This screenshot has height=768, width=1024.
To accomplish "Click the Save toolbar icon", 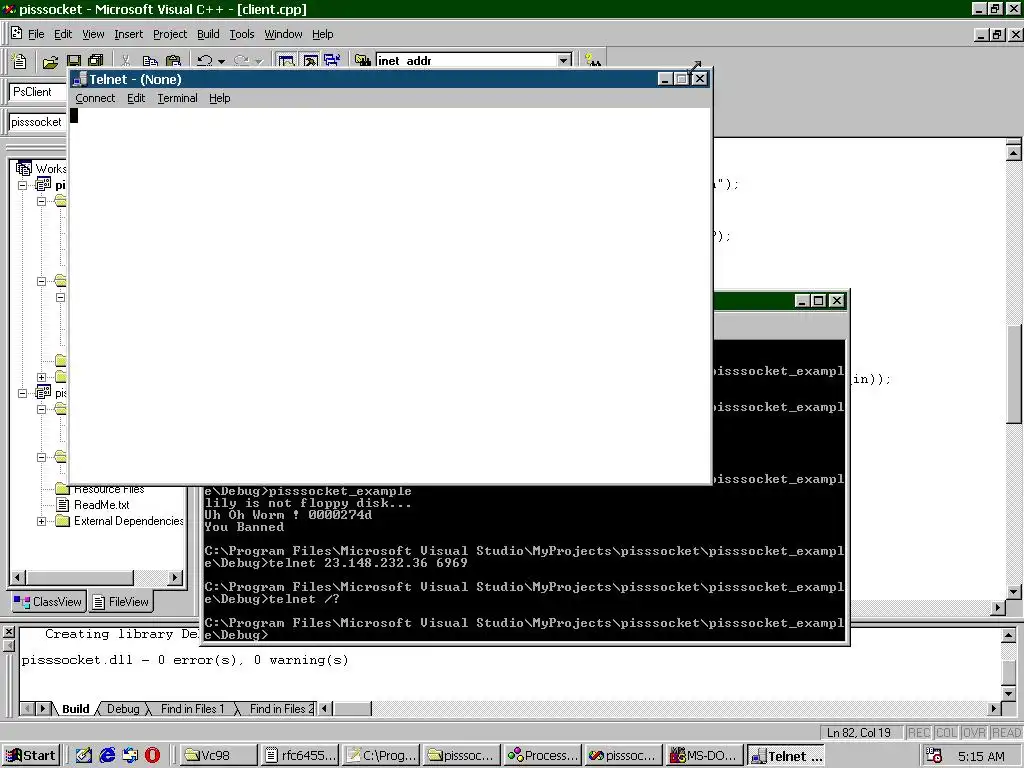I will coord(74,61).
